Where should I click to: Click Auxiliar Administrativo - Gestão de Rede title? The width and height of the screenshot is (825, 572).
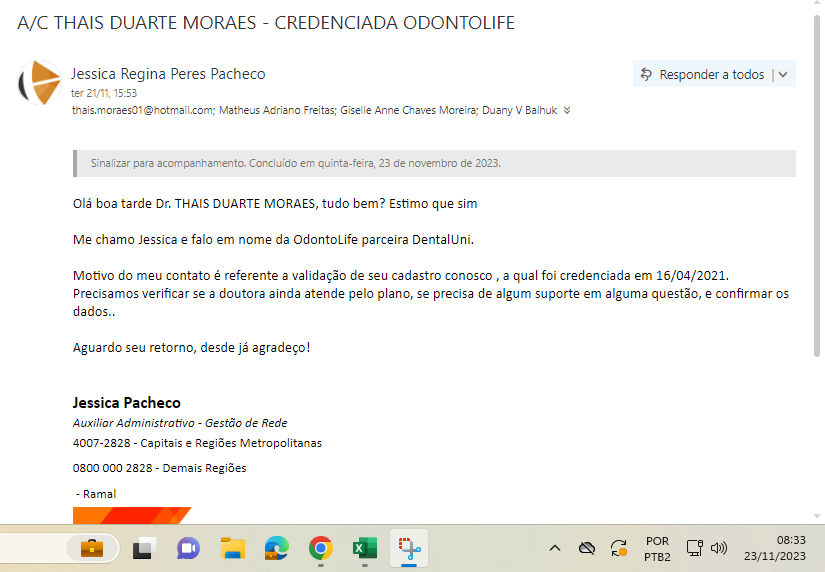(180, 423)
